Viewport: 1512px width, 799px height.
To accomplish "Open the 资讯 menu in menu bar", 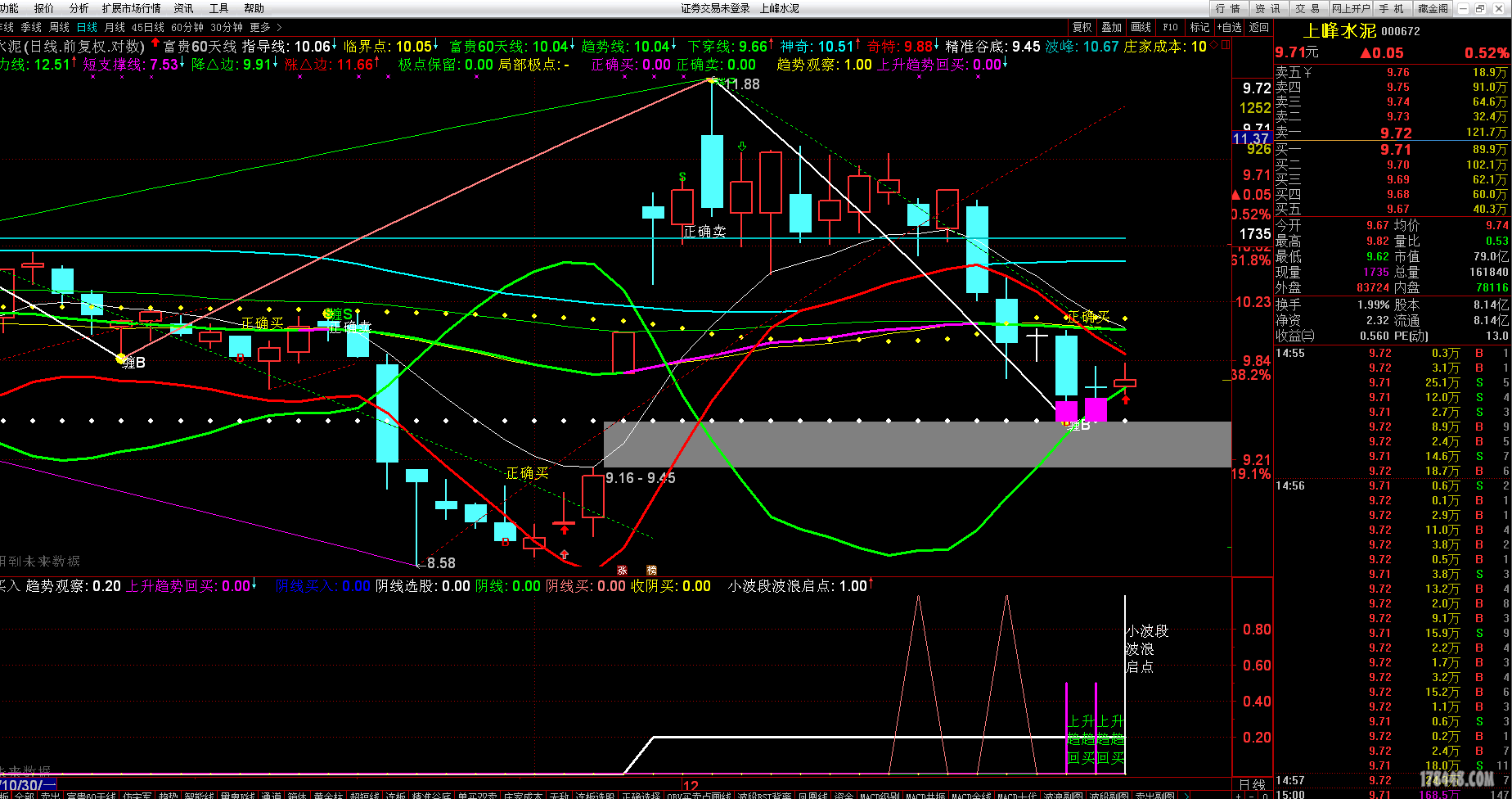I will coord(184,8).
